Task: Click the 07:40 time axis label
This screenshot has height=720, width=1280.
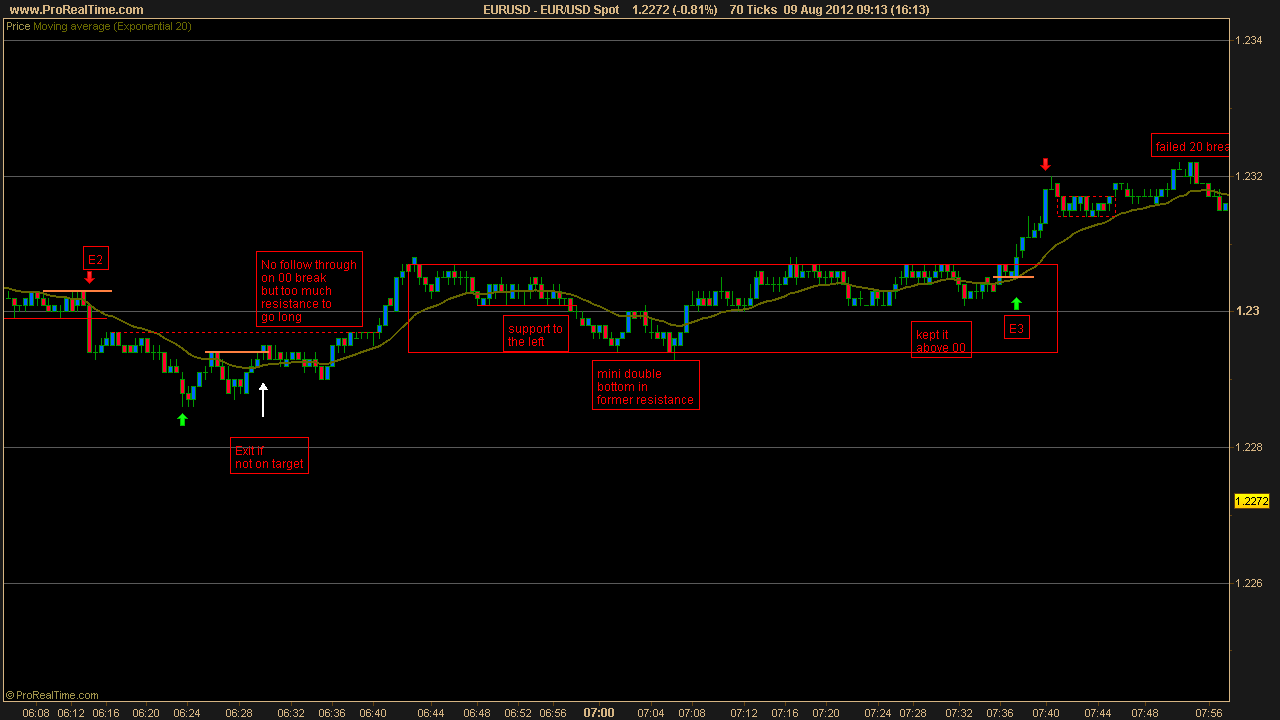Action: pos(1047,713)
